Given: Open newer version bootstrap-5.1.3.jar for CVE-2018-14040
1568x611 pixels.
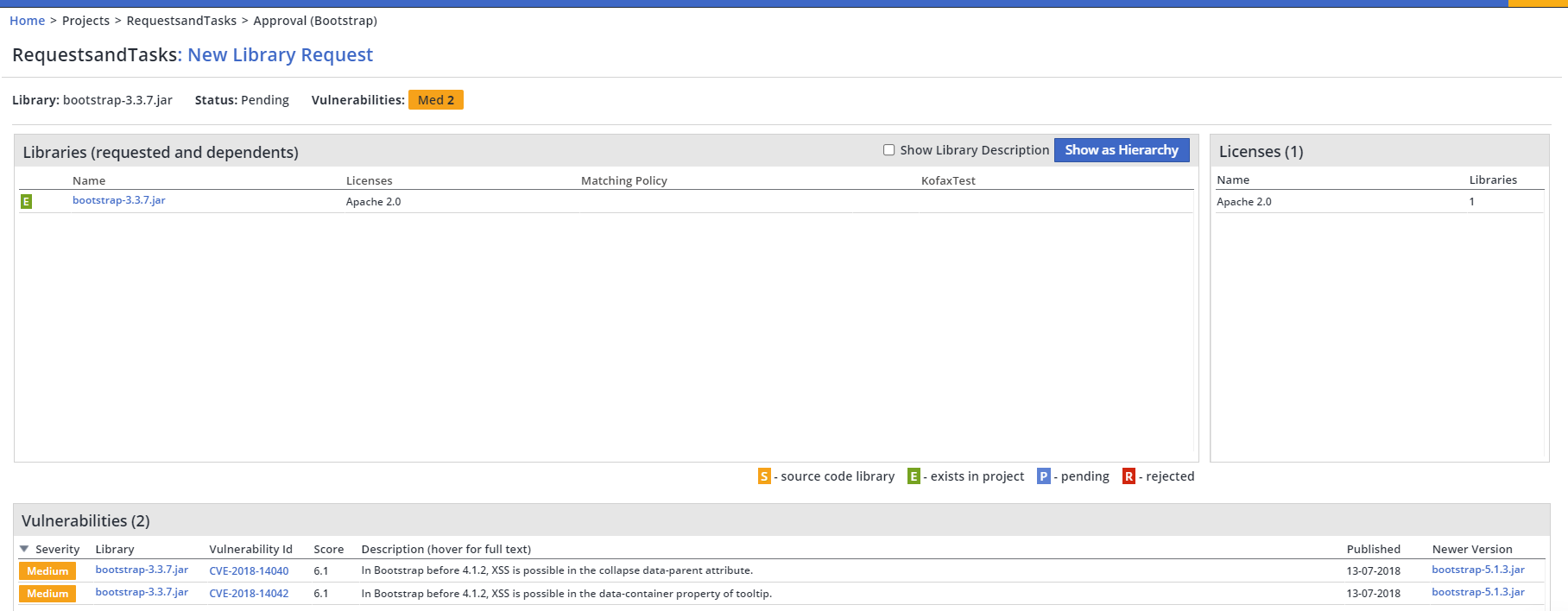Looking at the screenshot, I should [1477, 570].
